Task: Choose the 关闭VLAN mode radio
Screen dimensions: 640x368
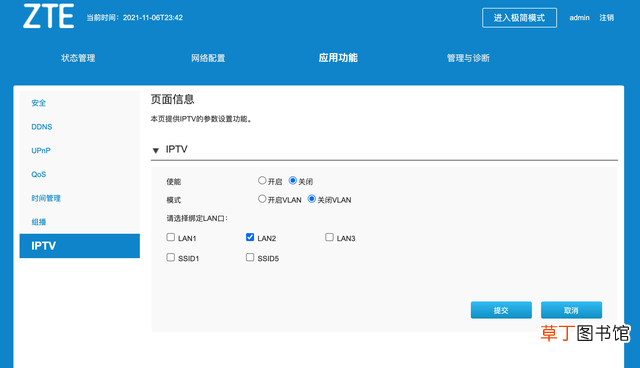Action: (312, 199)
